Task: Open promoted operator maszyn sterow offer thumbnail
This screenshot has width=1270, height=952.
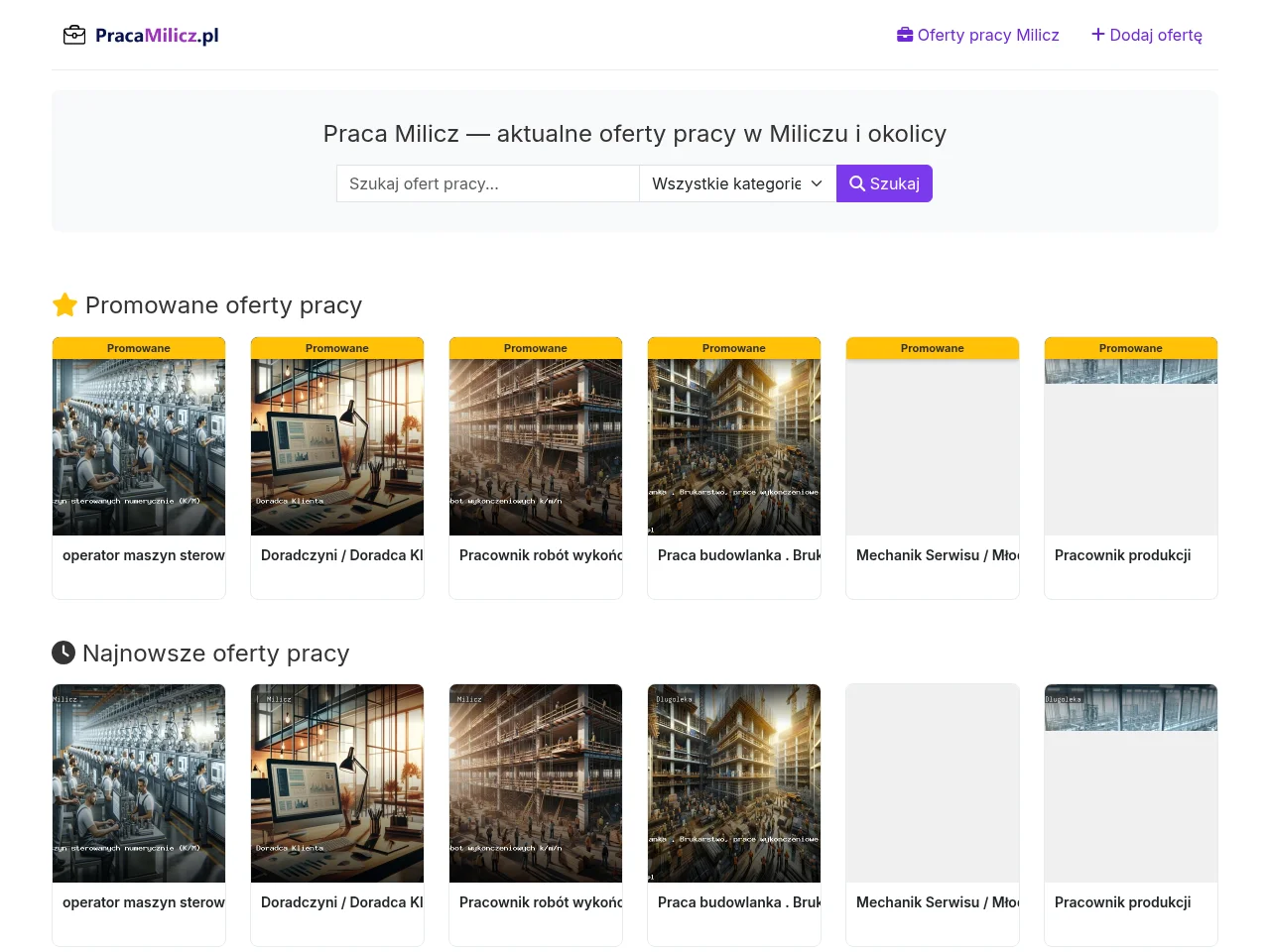Action: pos(139,447)
